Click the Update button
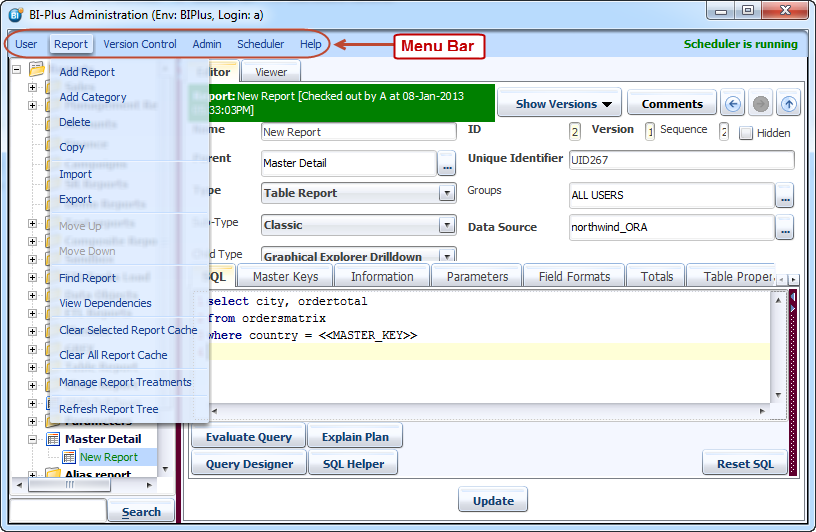This screenshot has width=816, height=532. click(493, 501)
